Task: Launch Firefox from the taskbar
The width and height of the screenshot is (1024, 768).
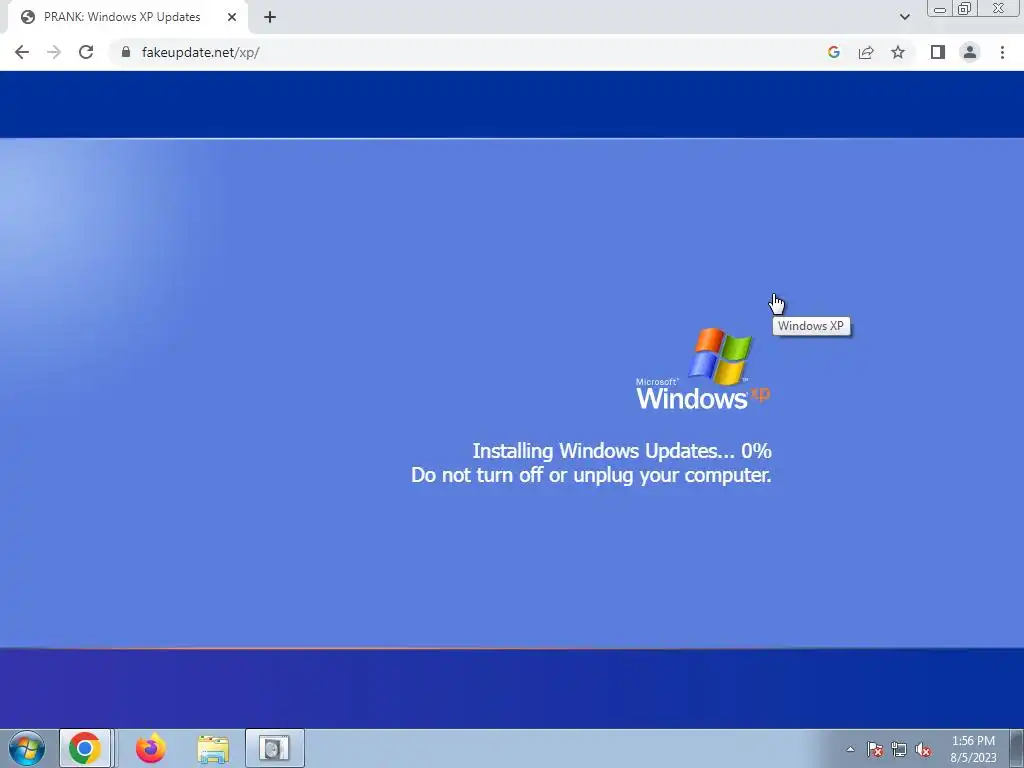Action: 151,748
